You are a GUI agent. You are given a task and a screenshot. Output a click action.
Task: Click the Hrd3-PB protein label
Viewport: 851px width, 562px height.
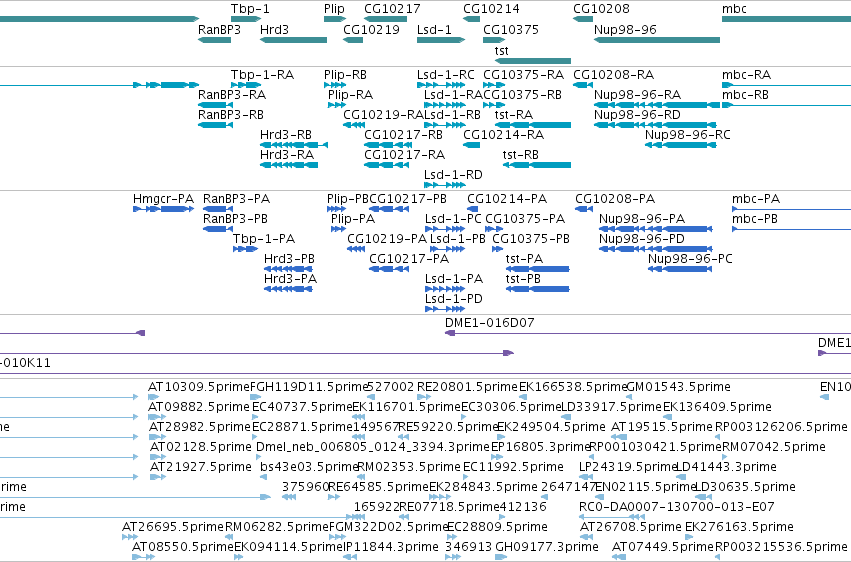[289, 259]
